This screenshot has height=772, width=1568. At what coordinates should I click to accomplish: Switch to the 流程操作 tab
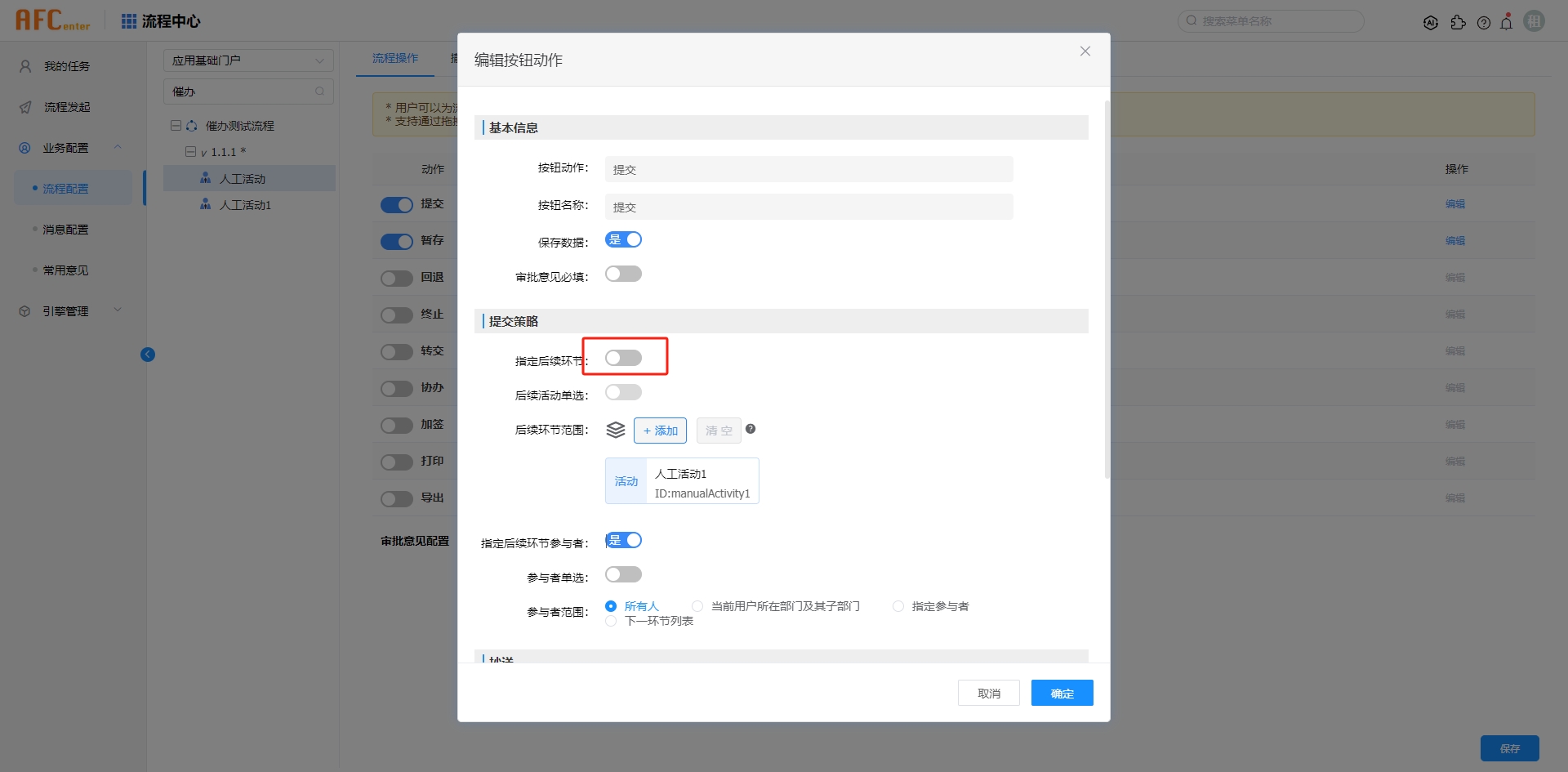click(x=395, y=58)
